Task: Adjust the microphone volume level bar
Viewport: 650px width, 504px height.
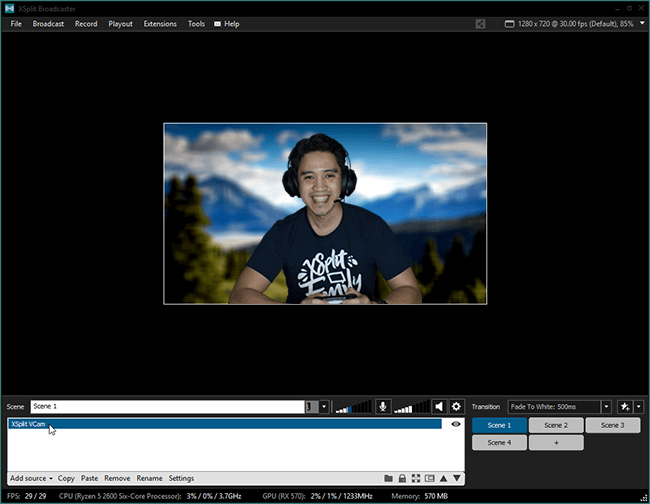Action: click(354, 407)
